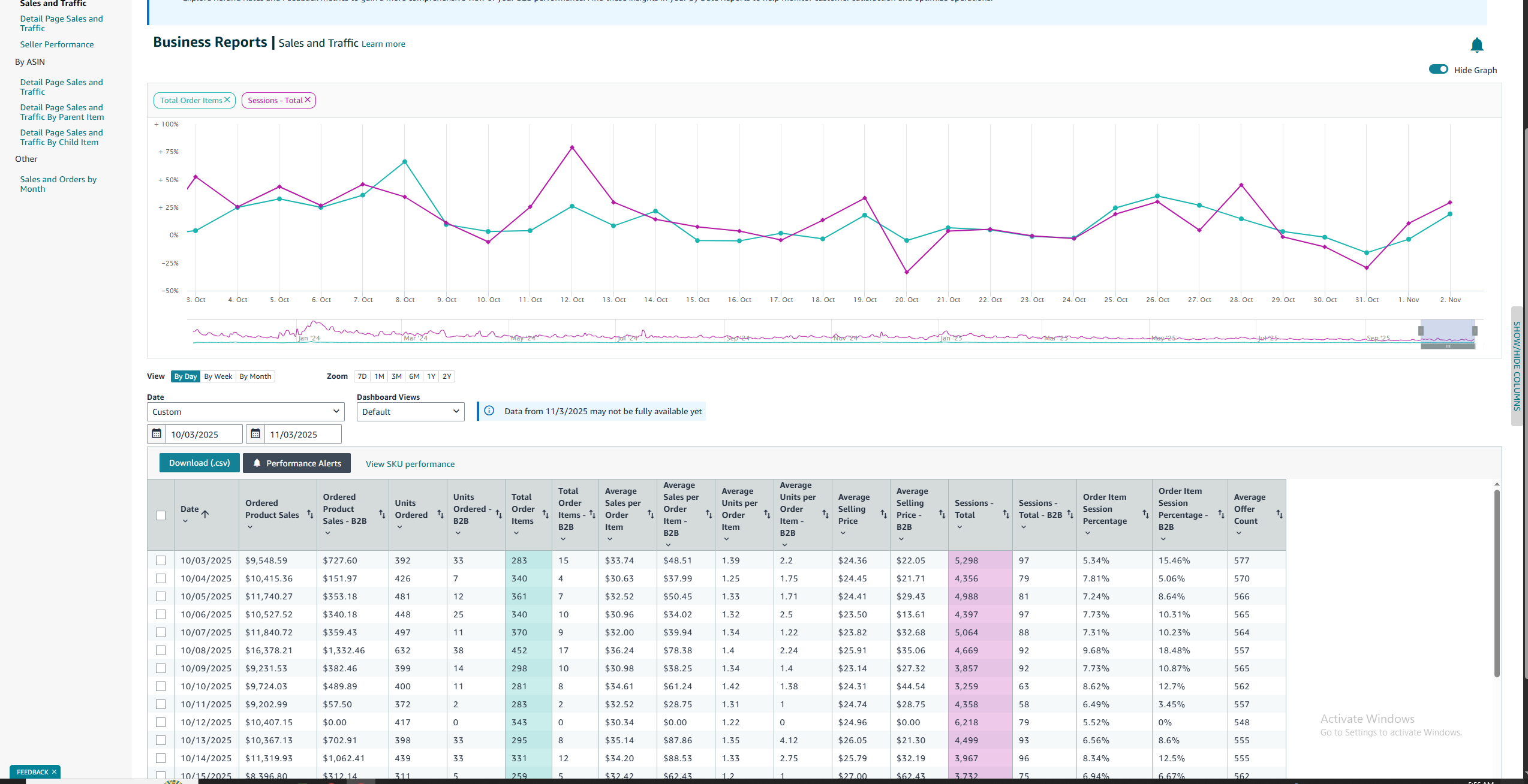1528x784 pixels.
Task: Click the start date 10/03/2025 field
Action: click(204, 434)
